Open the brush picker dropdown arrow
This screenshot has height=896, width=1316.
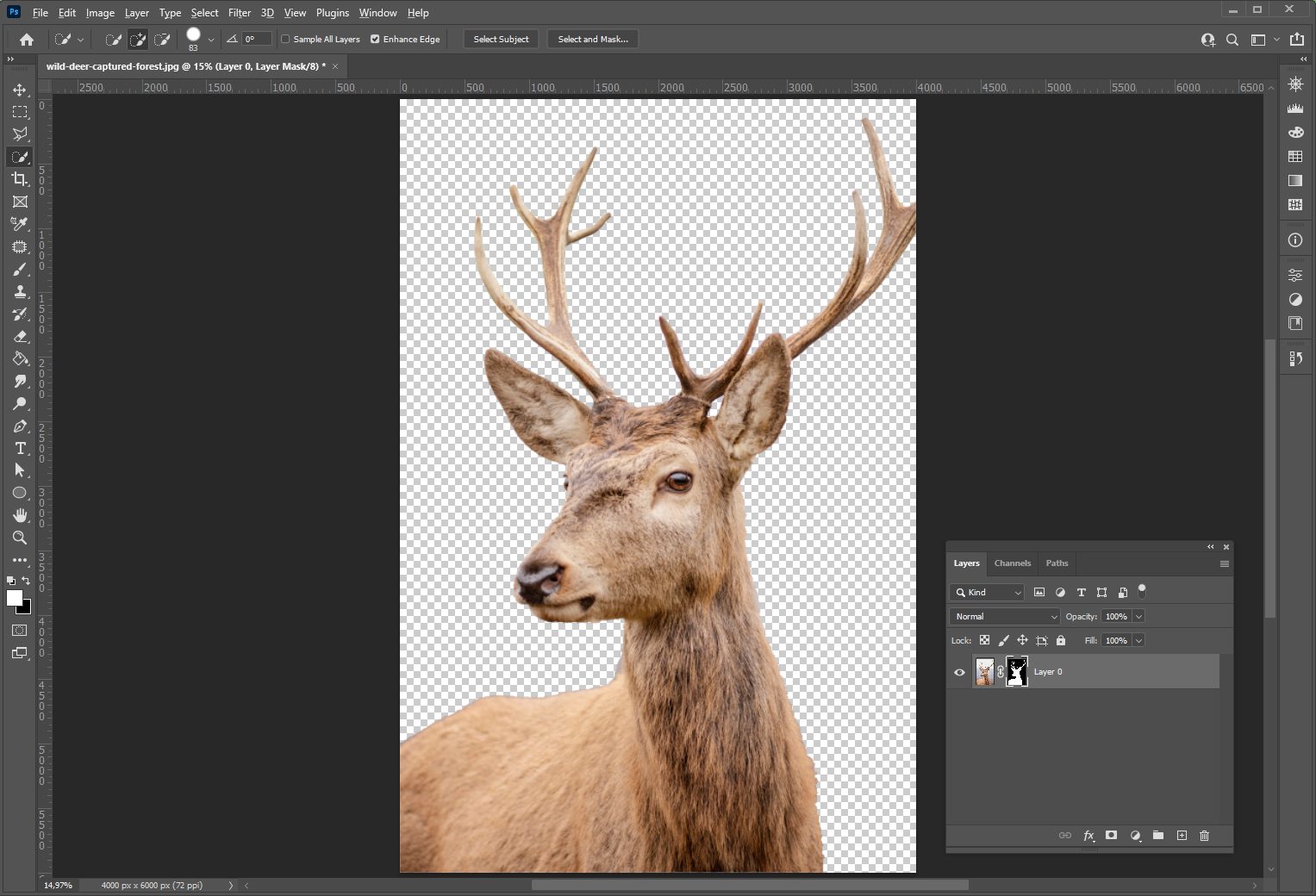coord(211,40)
